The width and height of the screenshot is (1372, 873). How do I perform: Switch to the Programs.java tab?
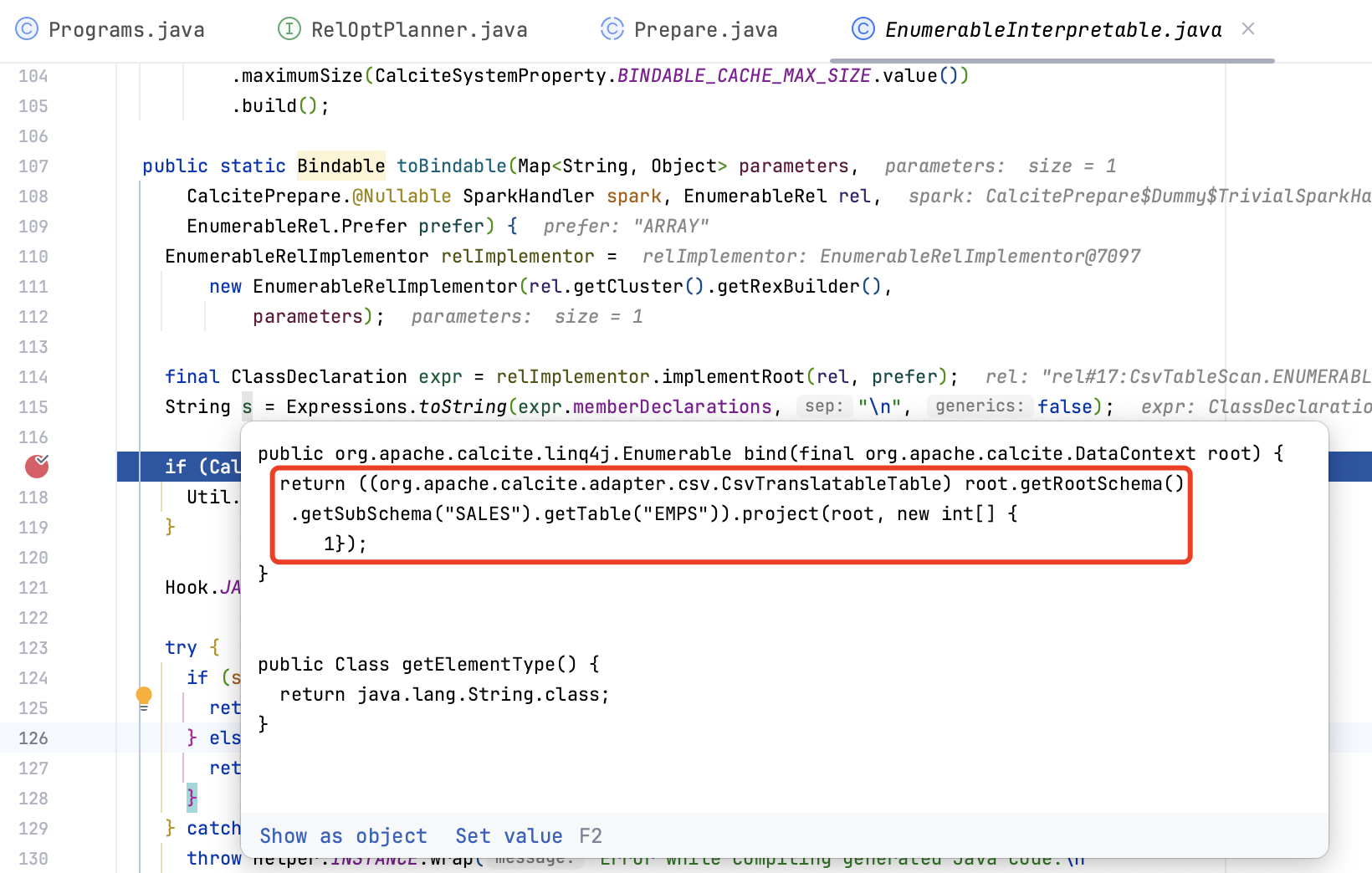(x=125, y=30)
